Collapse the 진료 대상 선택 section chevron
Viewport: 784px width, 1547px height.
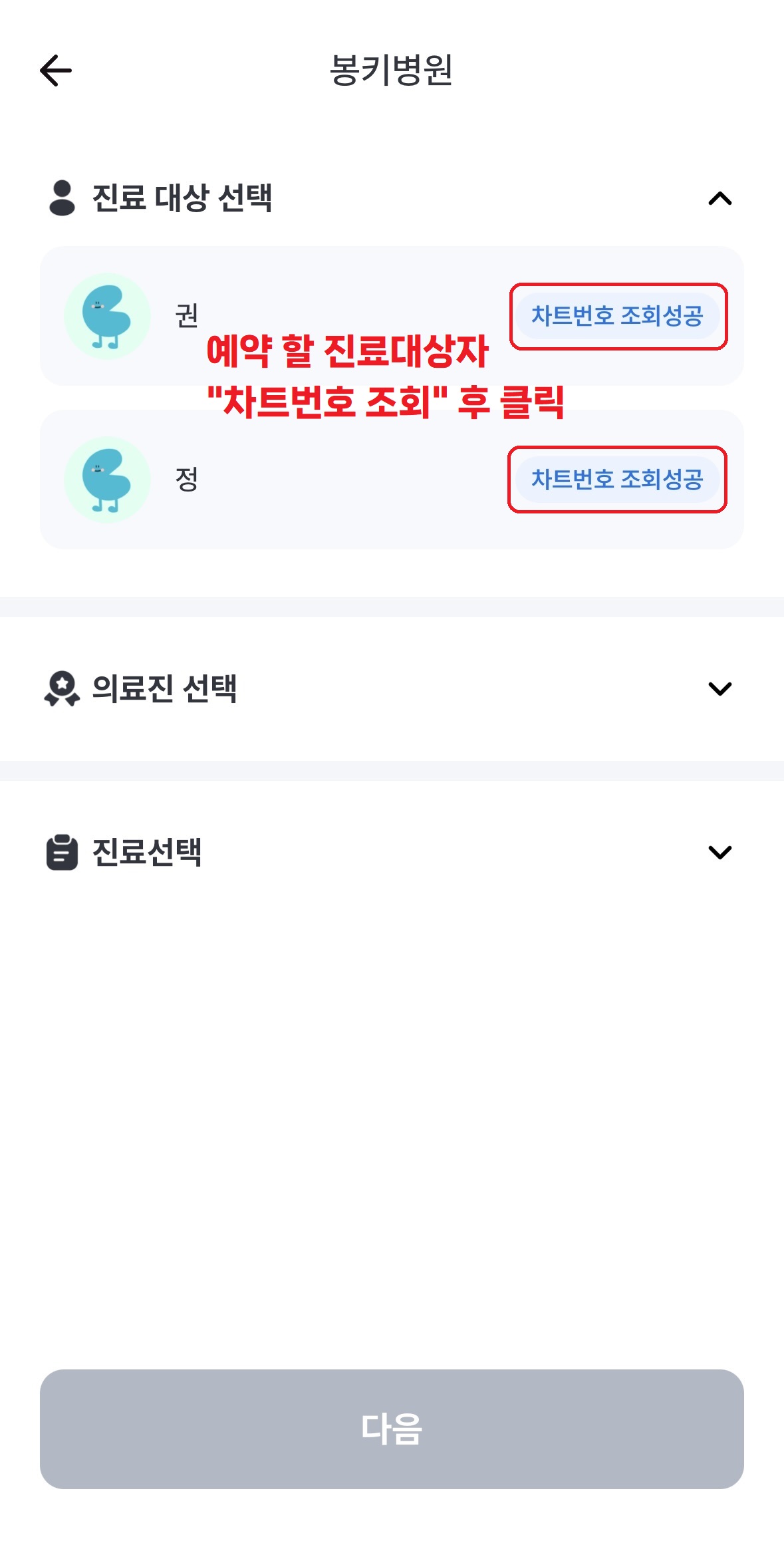click(719, 198)
